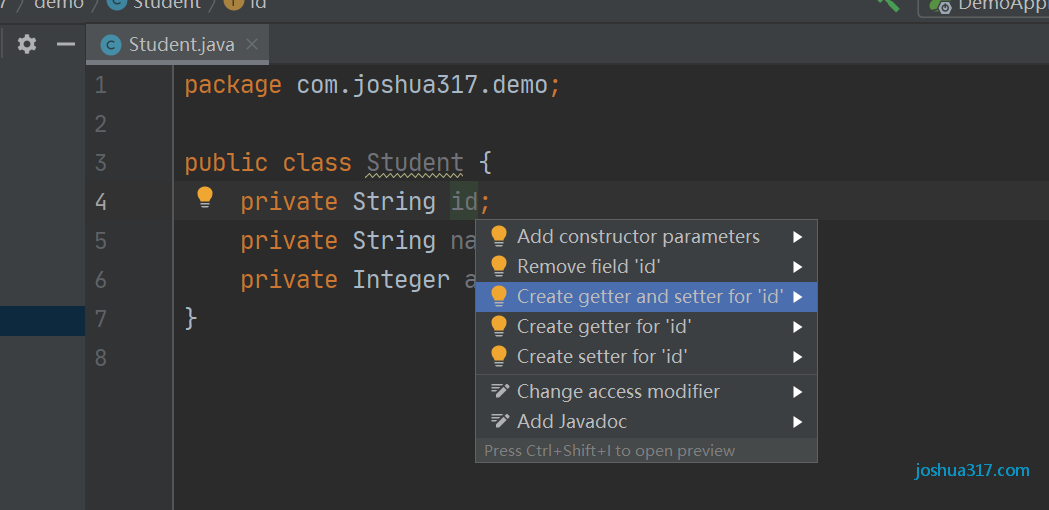The image size is (1049, 510).
Task: Open the DemoApp run configuration dropdown
Action: (x=984, y=5)
